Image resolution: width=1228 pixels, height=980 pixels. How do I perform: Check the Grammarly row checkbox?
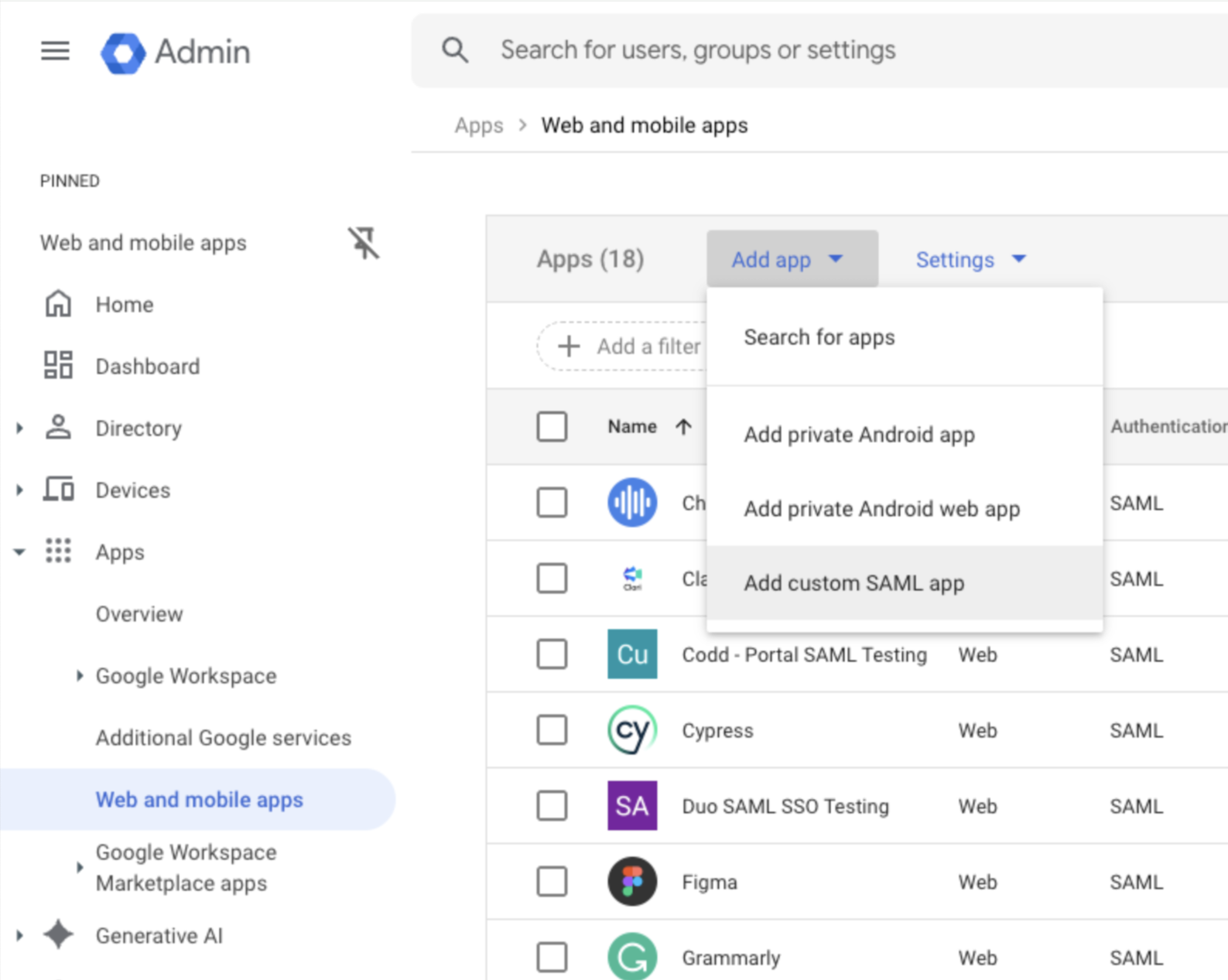click(552, 958)
